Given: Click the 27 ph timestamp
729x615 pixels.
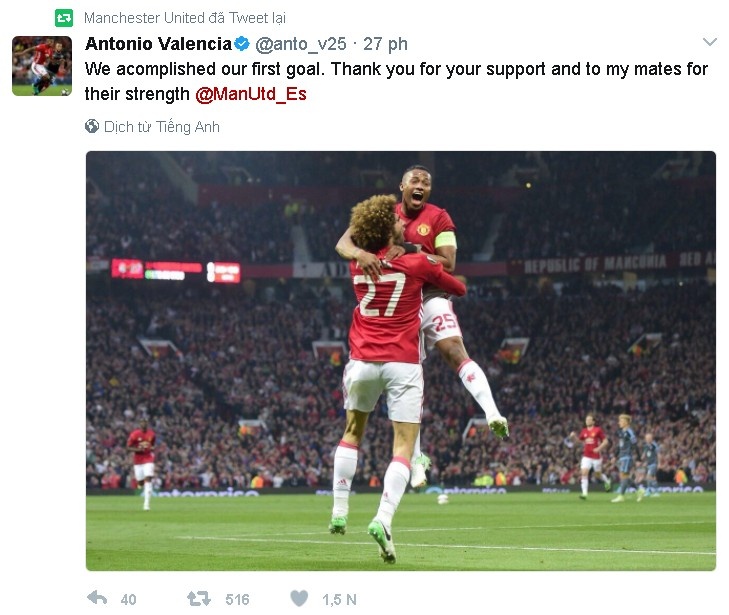Looking at the screenshot, I should (x=385, y=44).
